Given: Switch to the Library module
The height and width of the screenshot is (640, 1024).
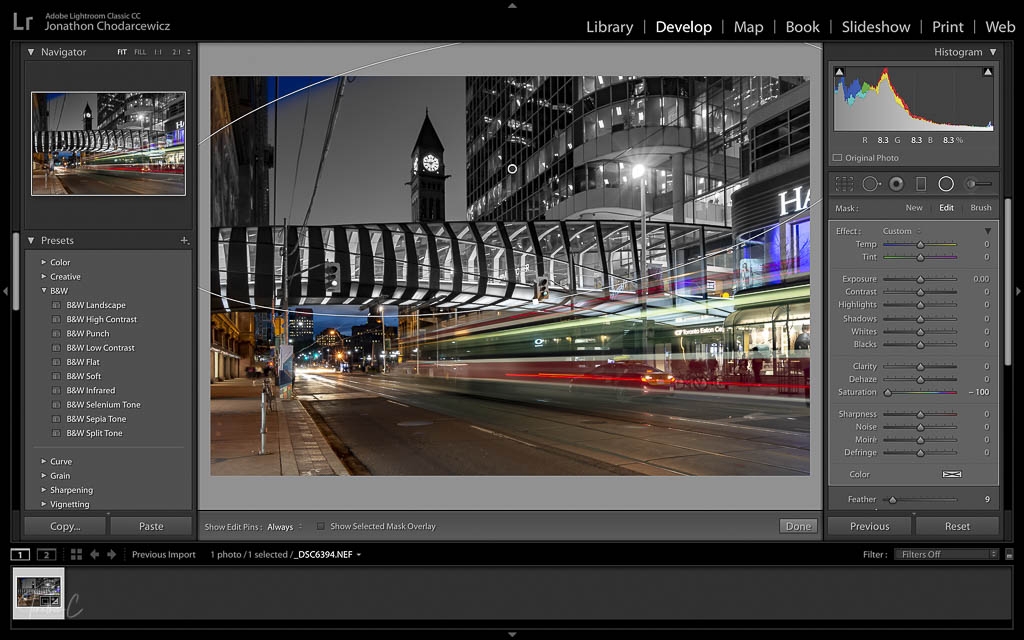Looking at the screenshot, I should [x=609, y=27].
